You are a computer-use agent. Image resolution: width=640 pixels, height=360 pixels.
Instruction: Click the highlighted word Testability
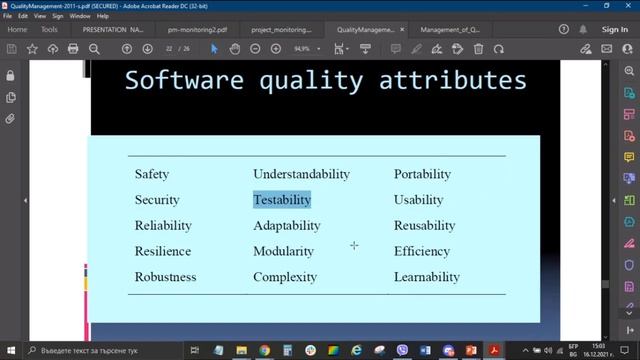[282, 200]
